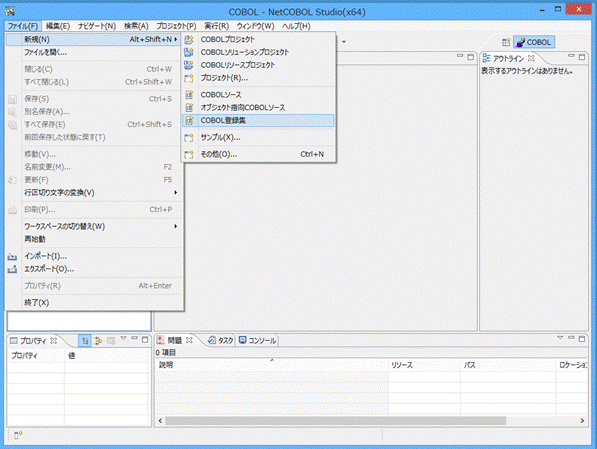Open the ウィンドウ(W) menu
The image size is (597, 449).
pos(255,26)
